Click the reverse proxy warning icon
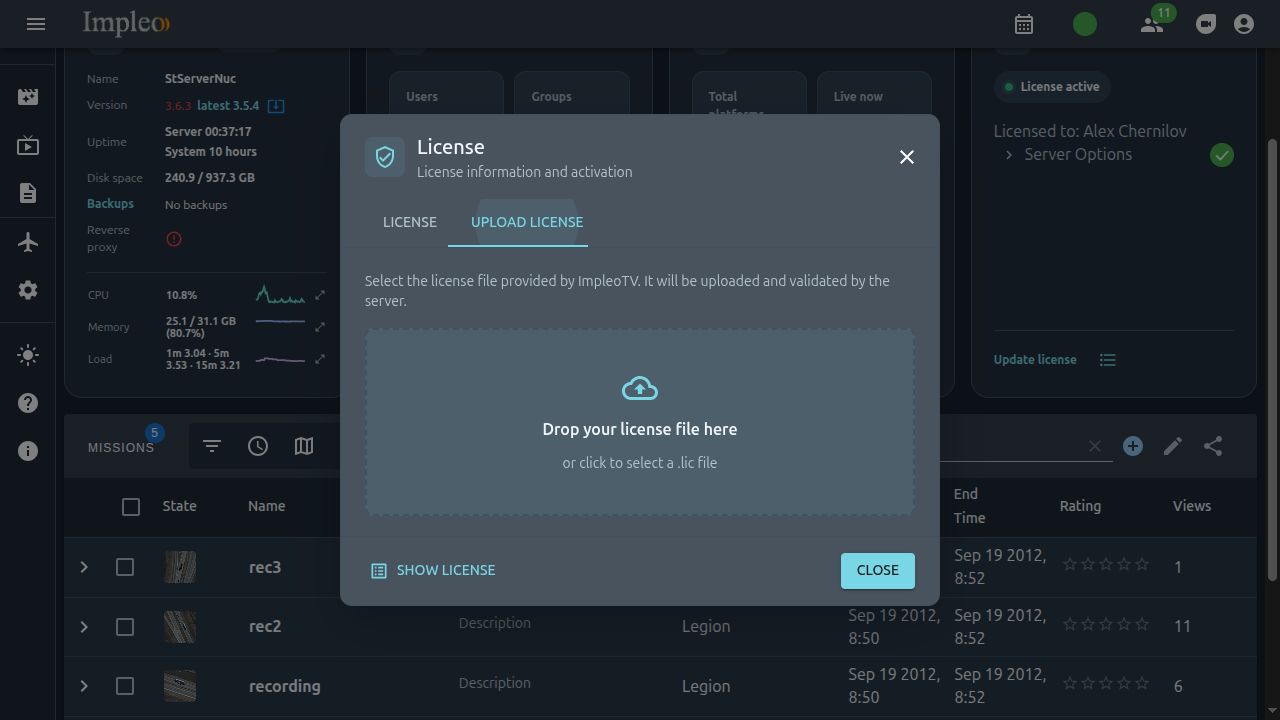 point(174,239)
